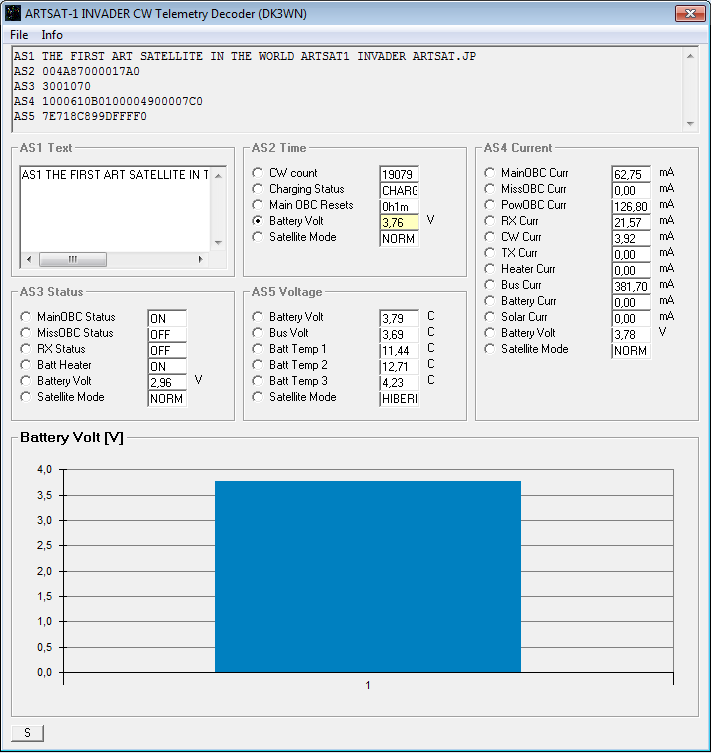Screen dimensions: 711x753
Task: Click the RX Curr 21,57 field
Action: point(631,222)
